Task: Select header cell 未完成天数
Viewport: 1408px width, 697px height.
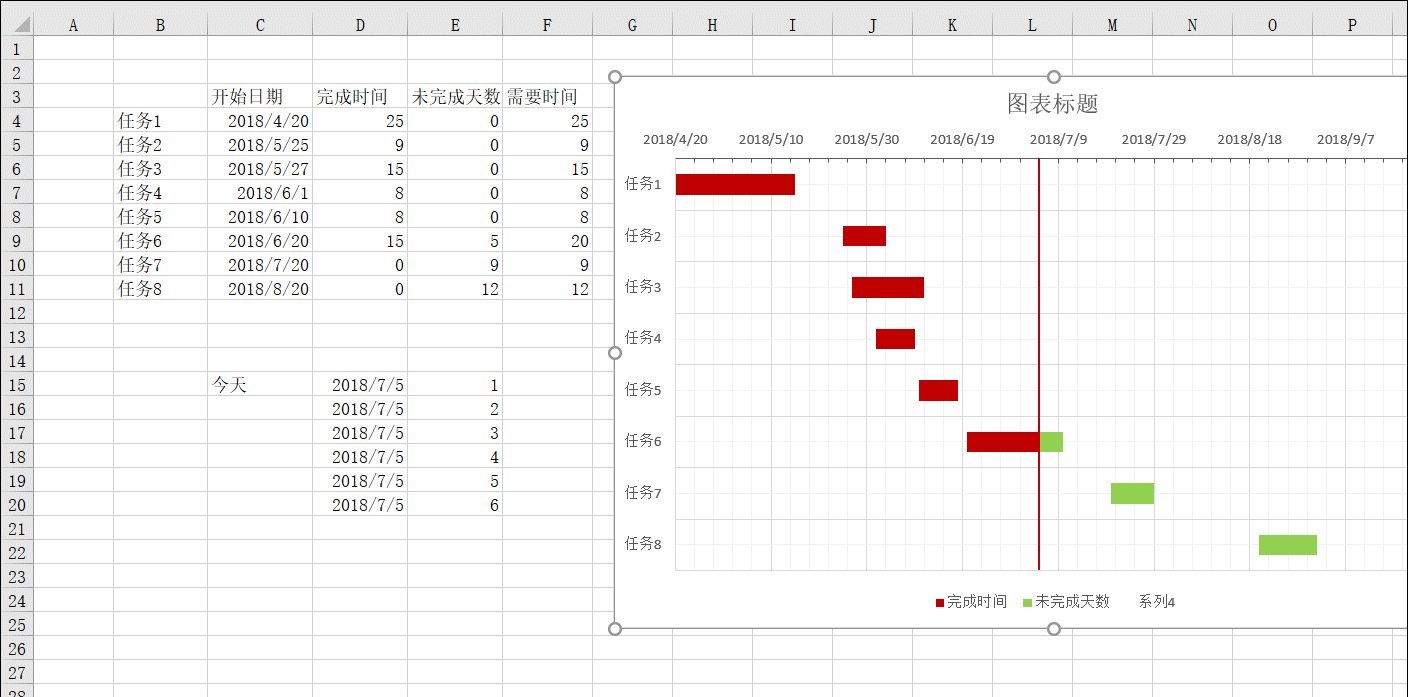Action: tap(455, 97)
